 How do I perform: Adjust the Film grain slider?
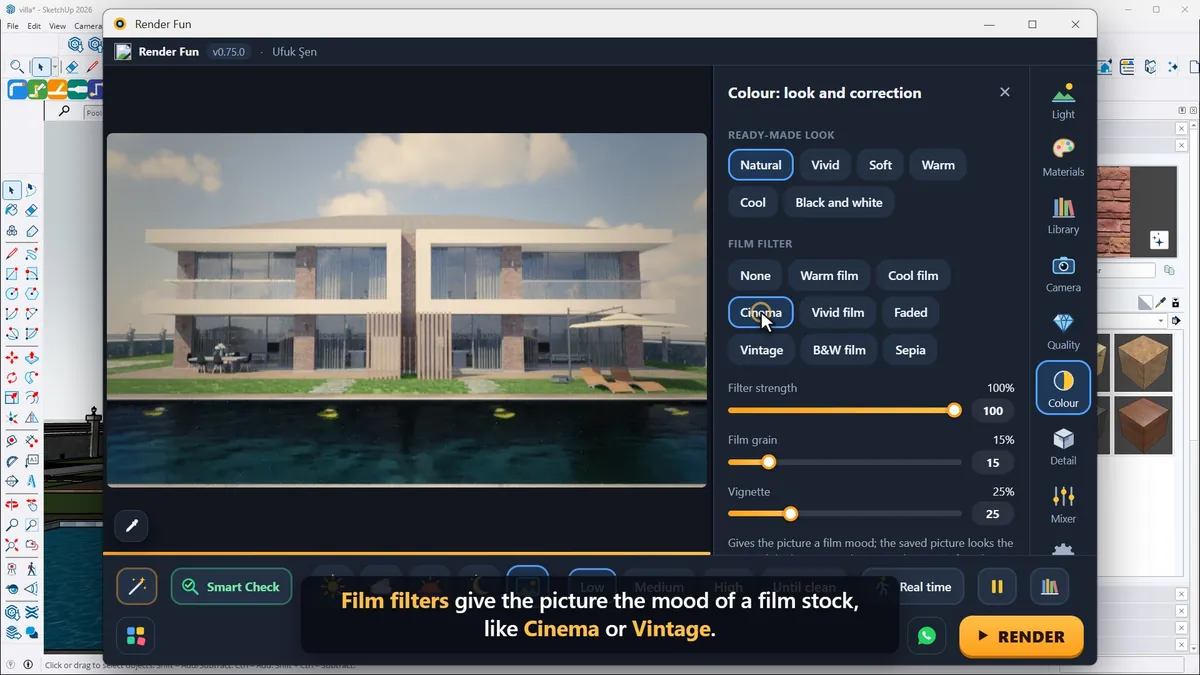tap(844, 462)
